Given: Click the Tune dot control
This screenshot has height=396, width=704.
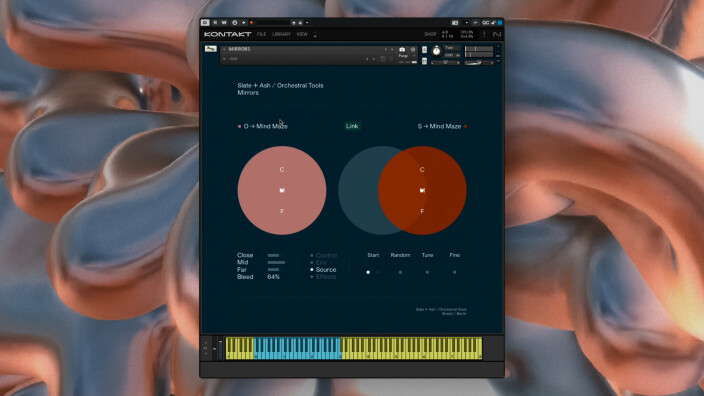Looking at the screenshot, I should (427, 272).
